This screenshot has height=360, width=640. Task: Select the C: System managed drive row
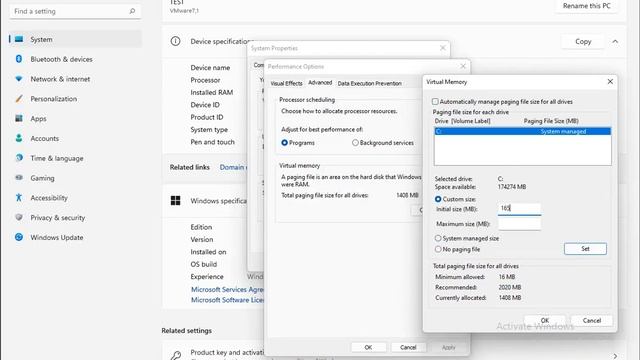coord(522,131)
